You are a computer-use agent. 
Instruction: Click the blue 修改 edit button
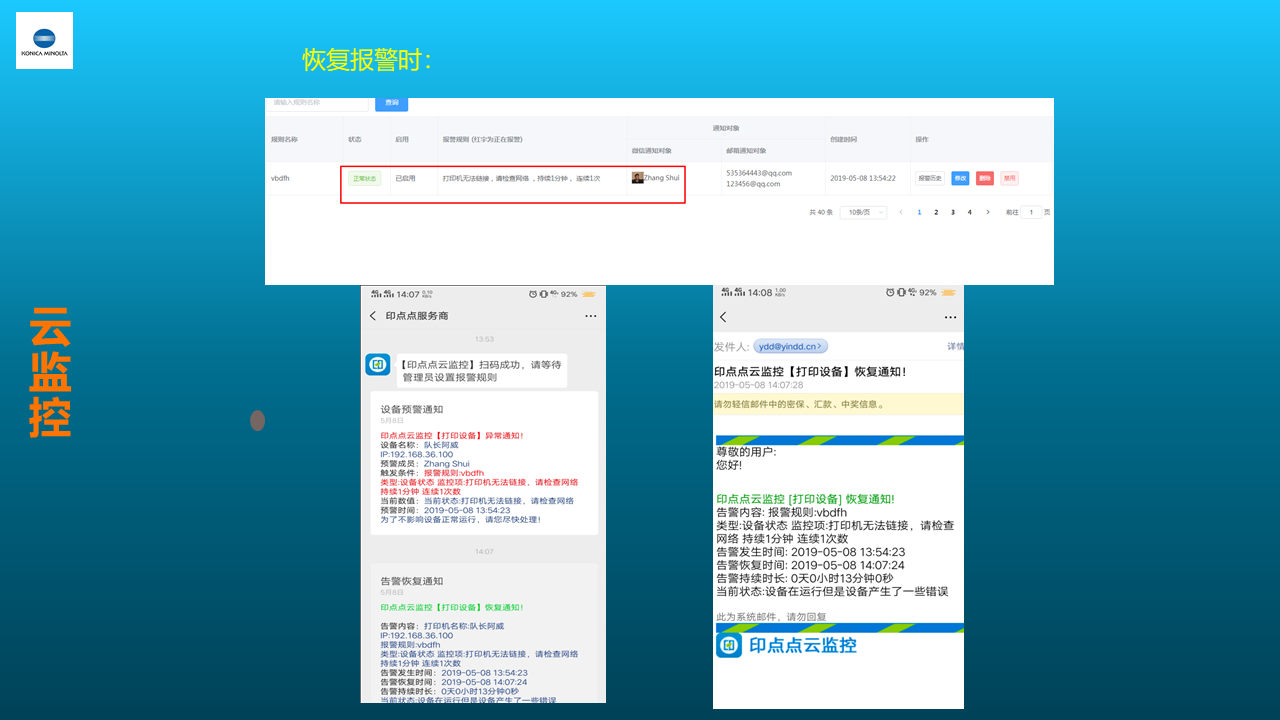click(960, 178)
